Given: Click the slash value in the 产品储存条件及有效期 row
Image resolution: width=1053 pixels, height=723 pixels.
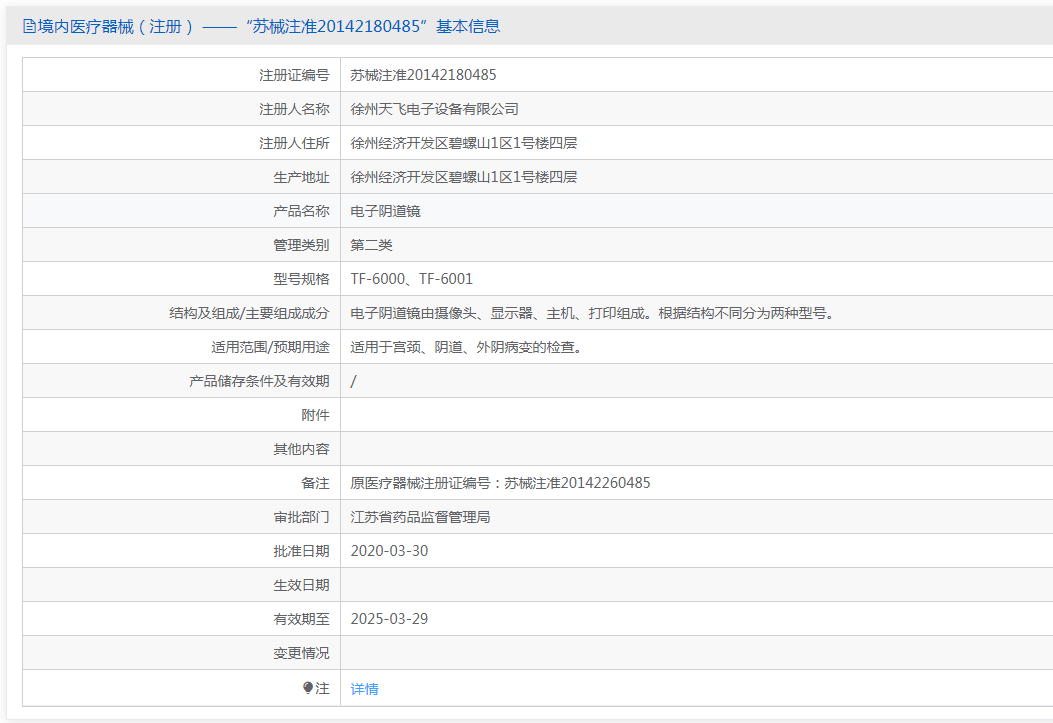Looking at the screenshot, I should tap(353, 381).
